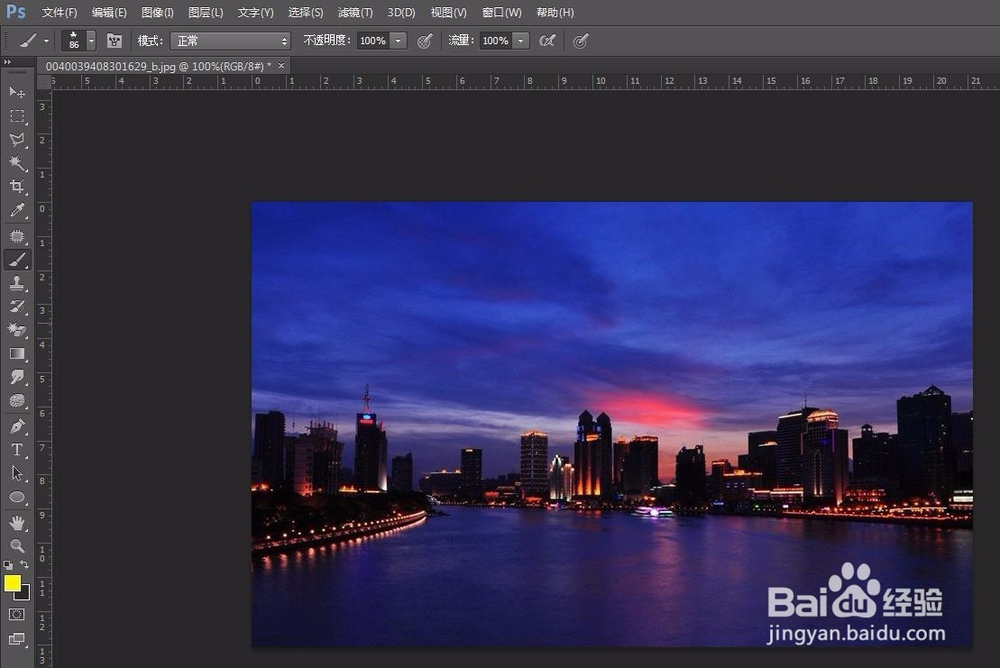Open the 图层(L) menu
Image resolution: width=1000 pixels, height=668 pixels.
[206, 12]
